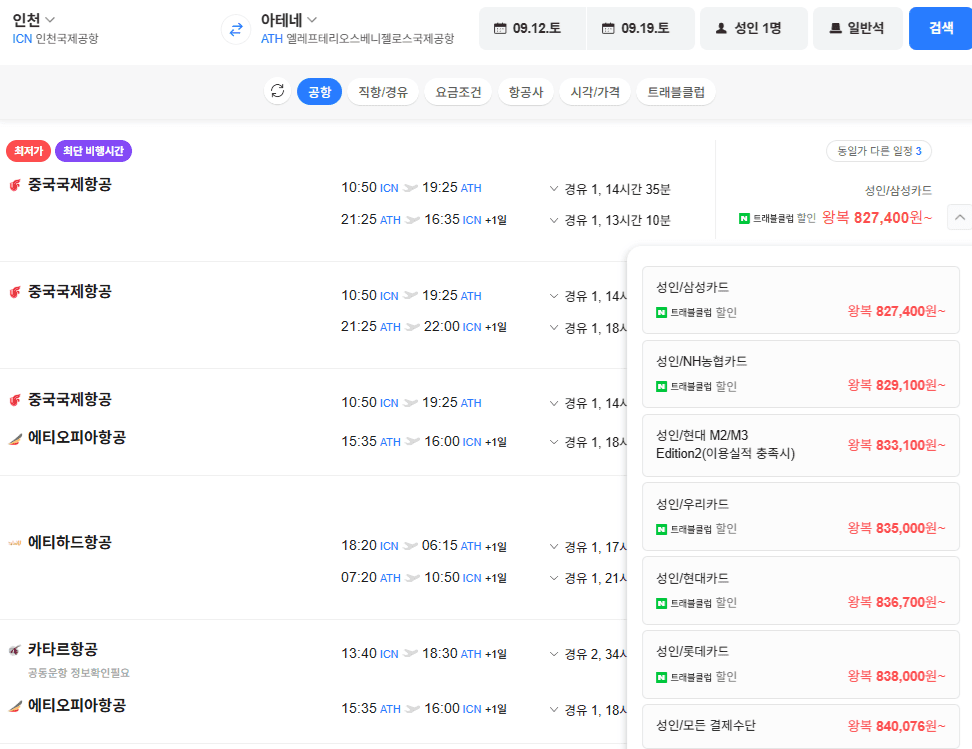The height and width of the screenshot is (749, 972).
Task: Click the 최단 비행시간 badge
Action: pos(94,151)
